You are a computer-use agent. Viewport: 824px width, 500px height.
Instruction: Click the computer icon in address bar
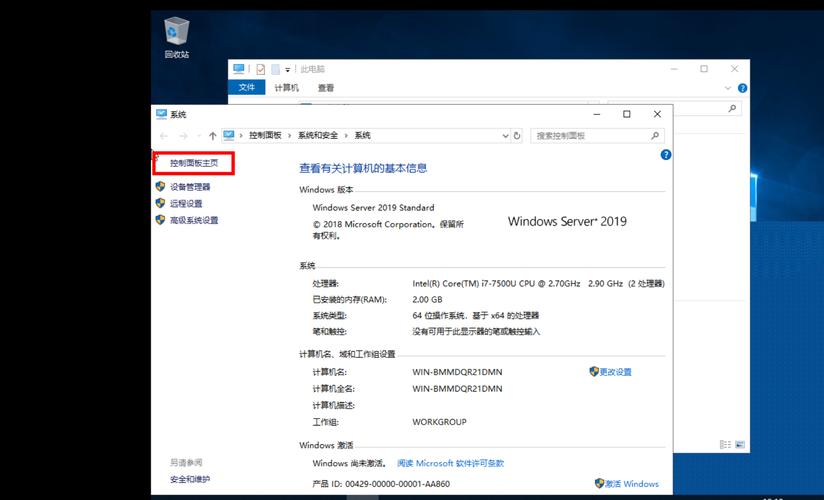[229, 135]
